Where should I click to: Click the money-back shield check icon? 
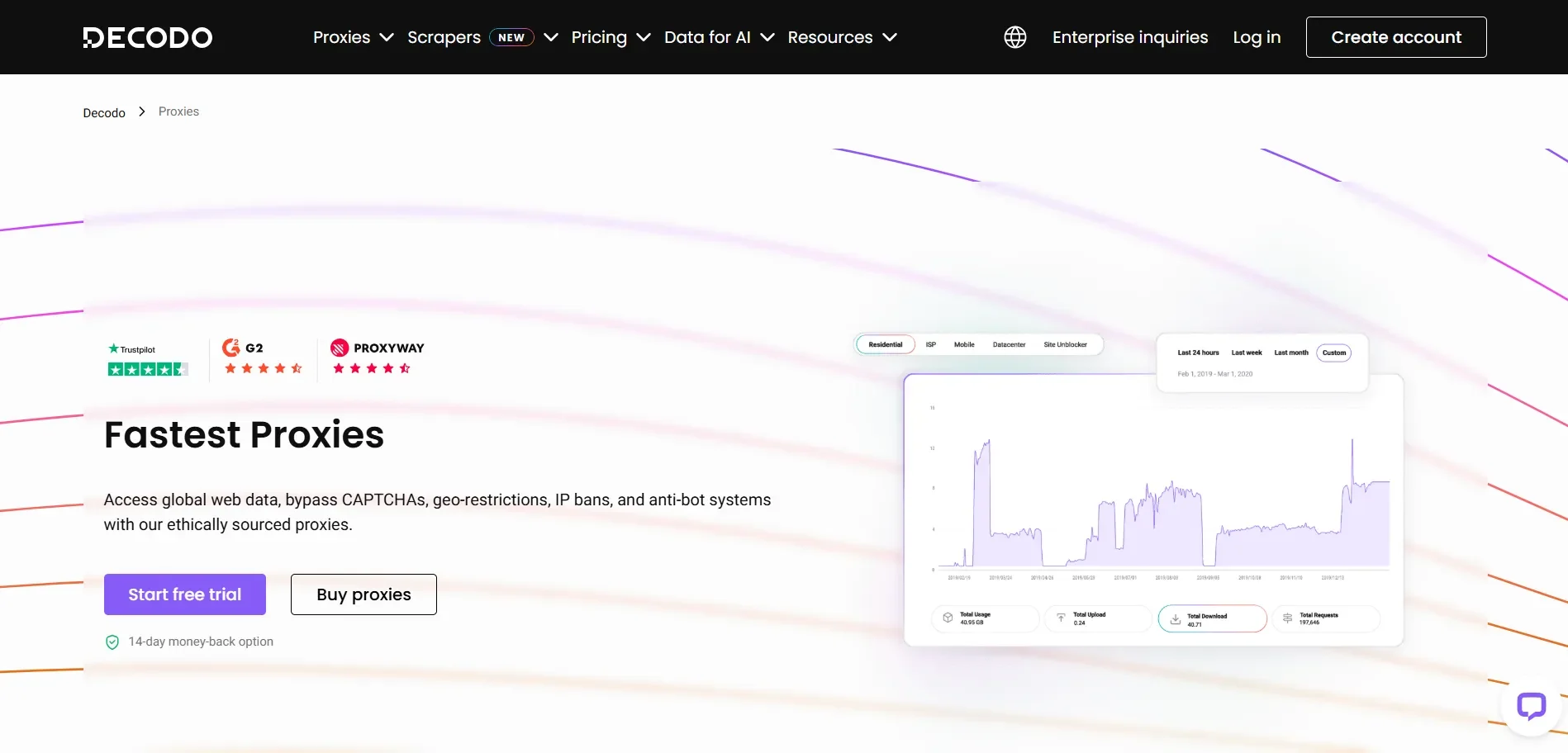click(112, 642)
